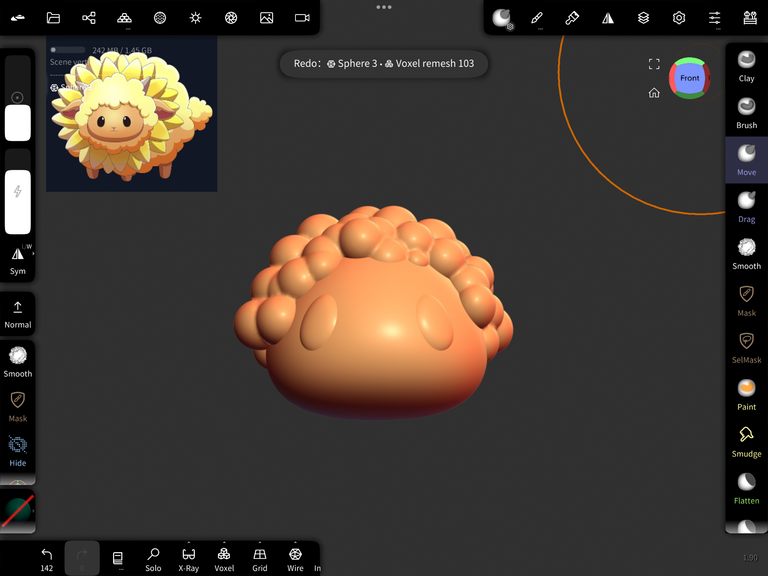This screenshot has height=576, width=768.
Task: Select the Mask tool in right toolbar
Action: [746, 302]
